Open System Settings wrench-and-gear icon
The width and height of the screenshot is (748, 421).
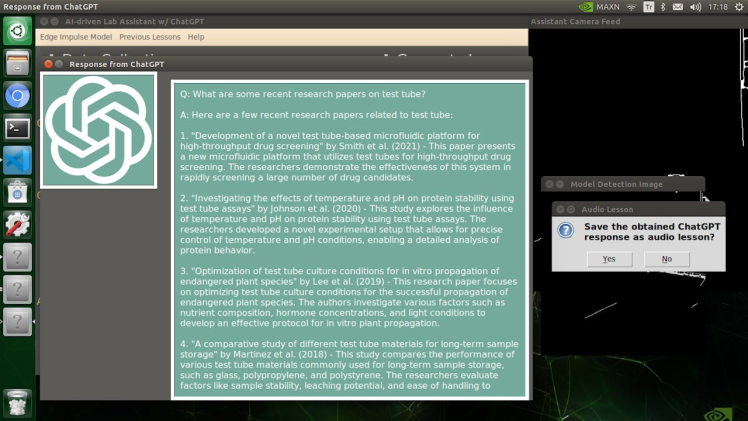(x=18, y=225)
